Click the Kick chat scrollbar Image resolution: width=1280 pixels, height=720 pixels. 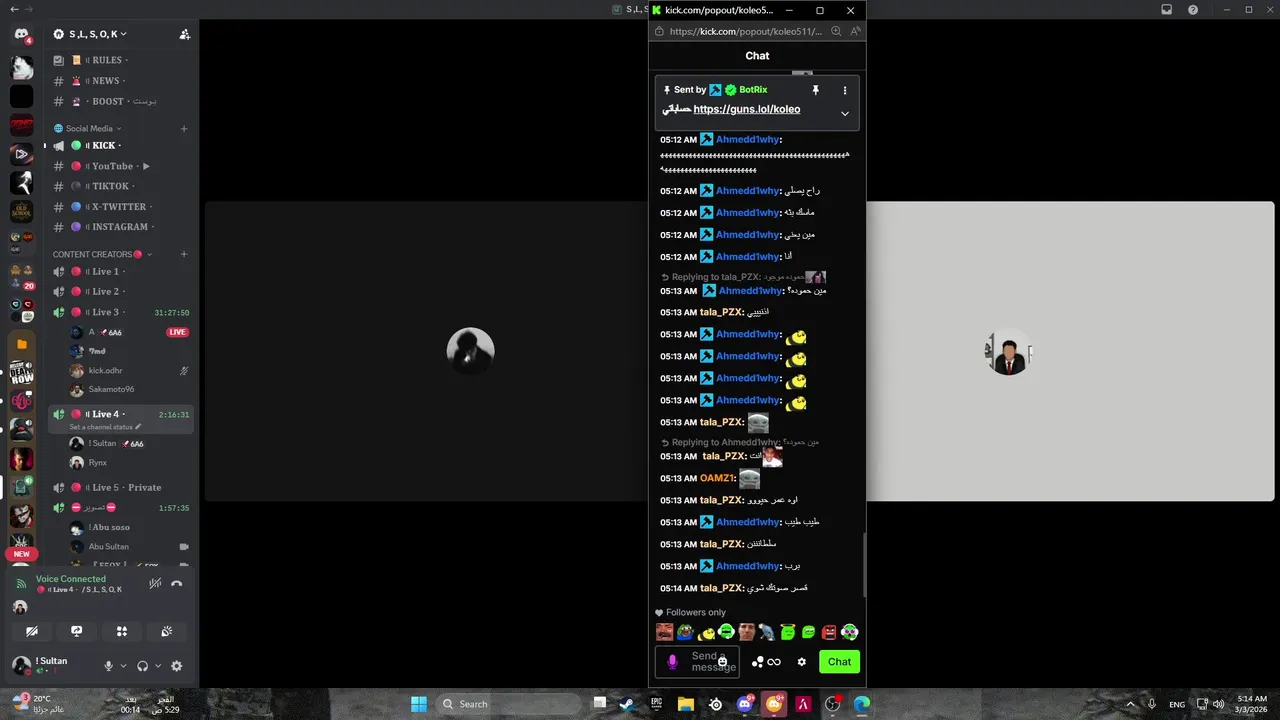tap(863, 563)
